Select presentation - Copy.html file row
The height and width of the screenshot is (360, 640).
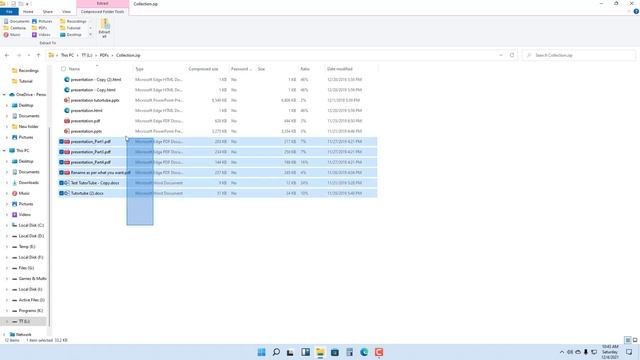point(217,90)
